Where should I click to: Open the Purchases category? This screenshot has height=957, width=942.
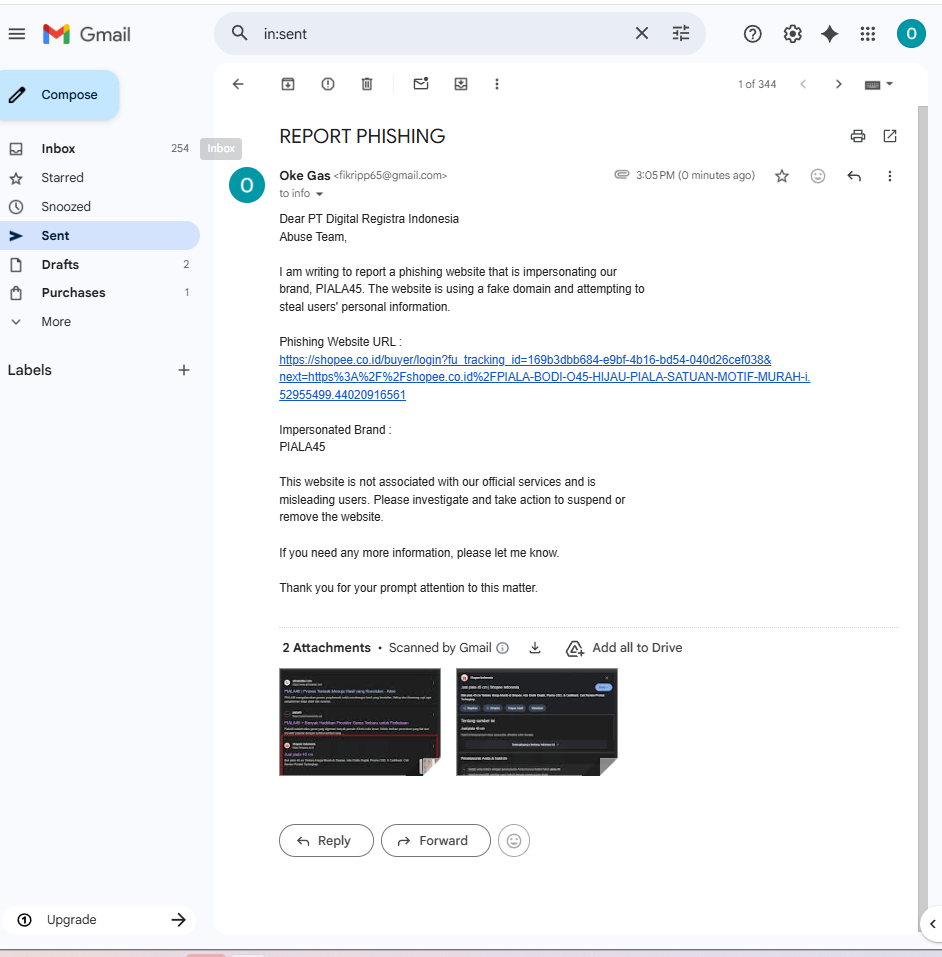100,293
